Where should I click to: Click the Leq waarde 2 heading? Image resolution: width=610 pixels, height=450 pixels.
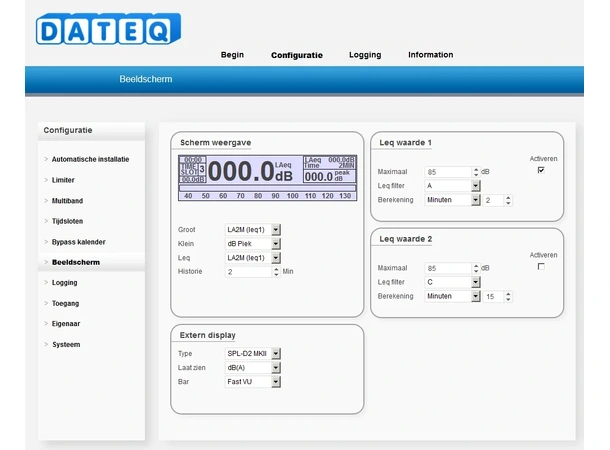(405, 239)
